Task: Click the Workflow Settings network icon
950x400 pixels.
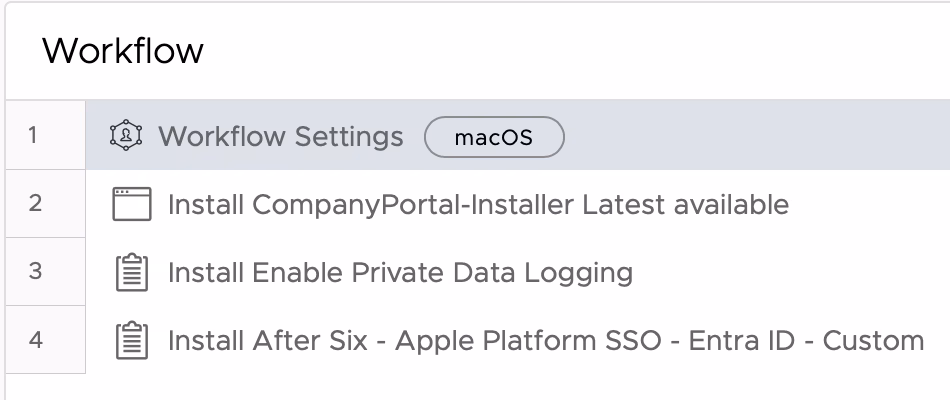Action: (x=126, y=135)
